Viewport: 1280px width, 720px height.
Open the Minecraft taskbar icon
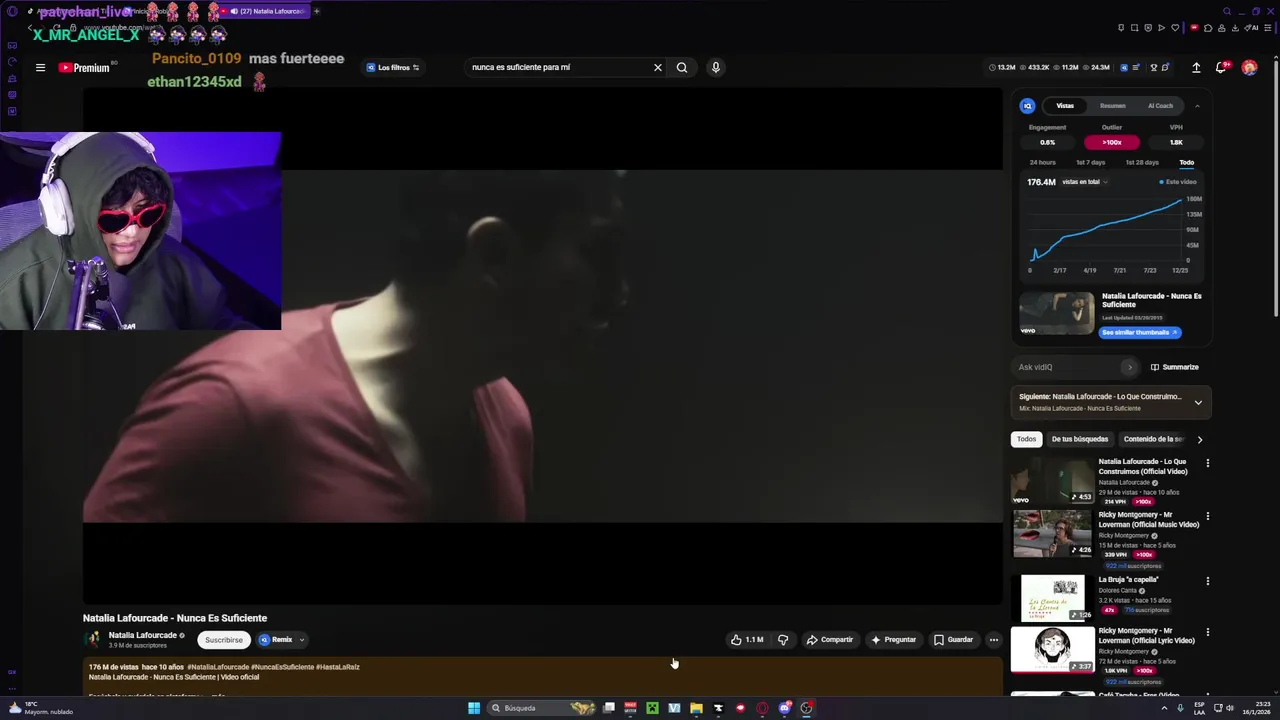[652, 708]
